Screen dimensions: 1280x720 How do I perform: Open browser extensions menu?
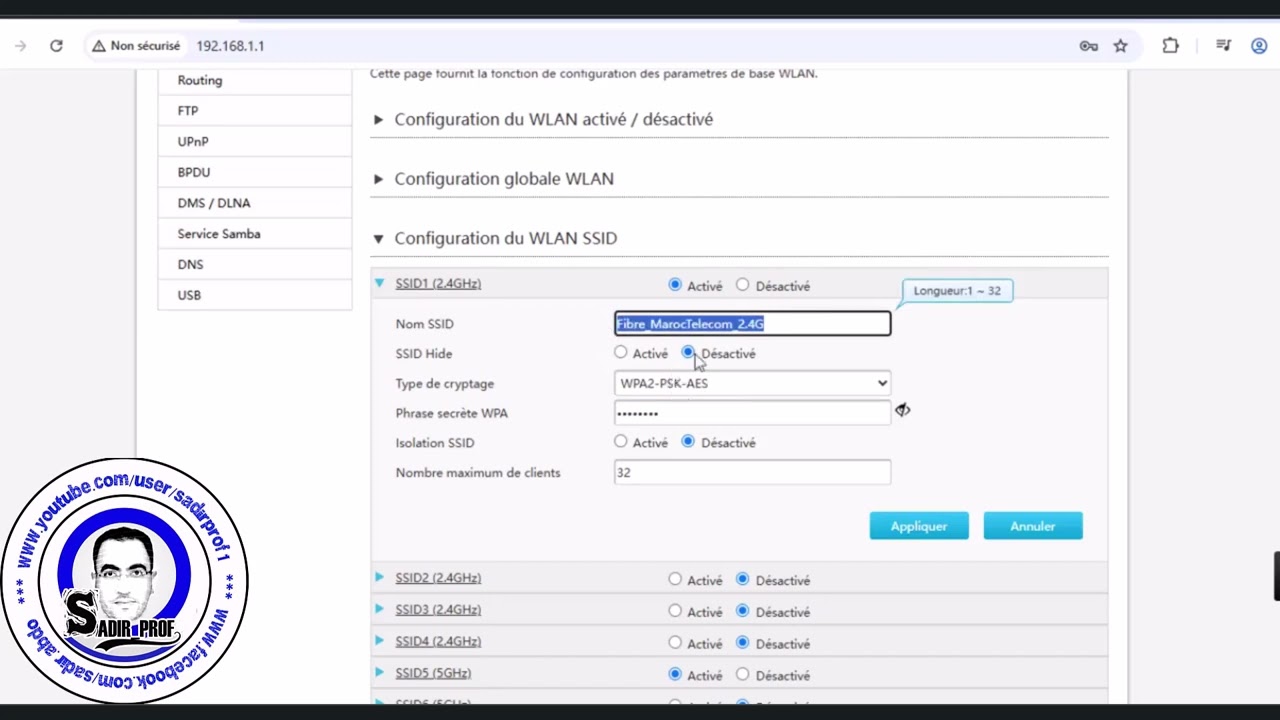(1170, 46)
